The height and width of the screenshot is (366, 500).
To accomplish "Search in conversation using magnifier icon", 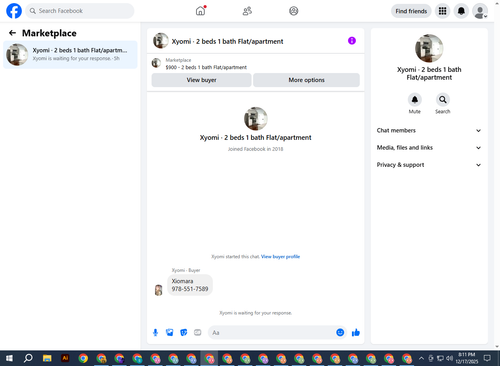I will click(443, 99).
